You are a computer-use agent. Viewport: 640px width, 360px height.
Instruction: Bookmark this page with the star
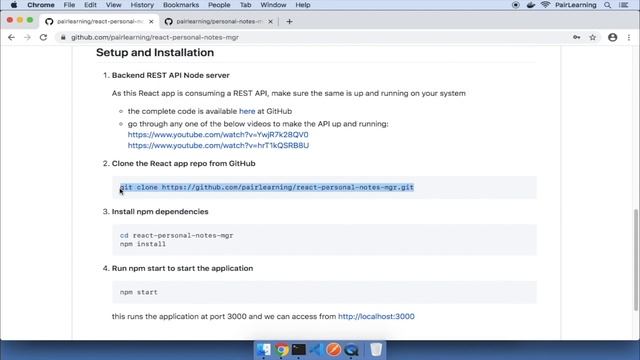[x=593, y=37]
